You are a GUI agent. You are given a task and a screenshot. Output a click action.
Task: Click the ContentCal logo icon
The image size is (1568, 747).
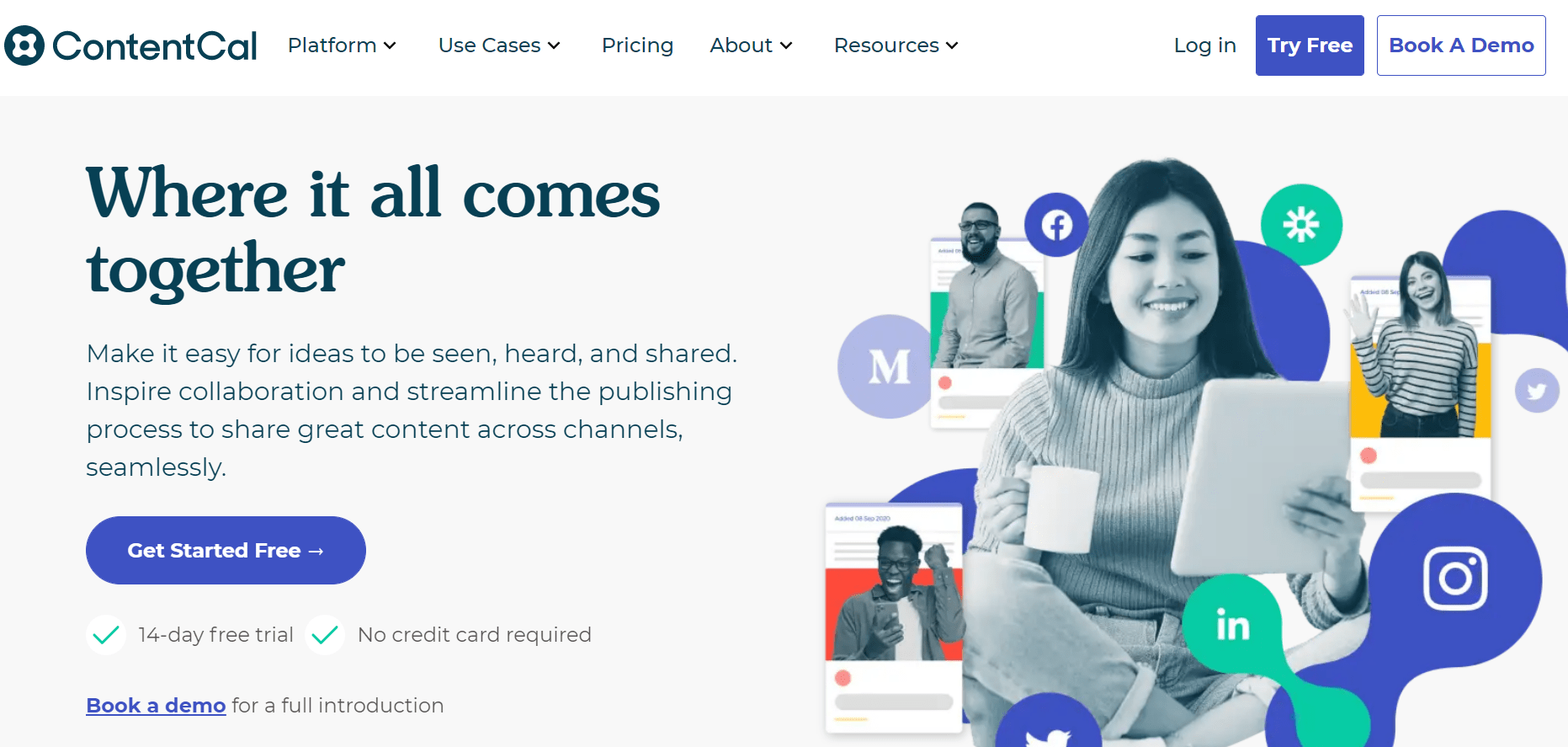(24, 45)
